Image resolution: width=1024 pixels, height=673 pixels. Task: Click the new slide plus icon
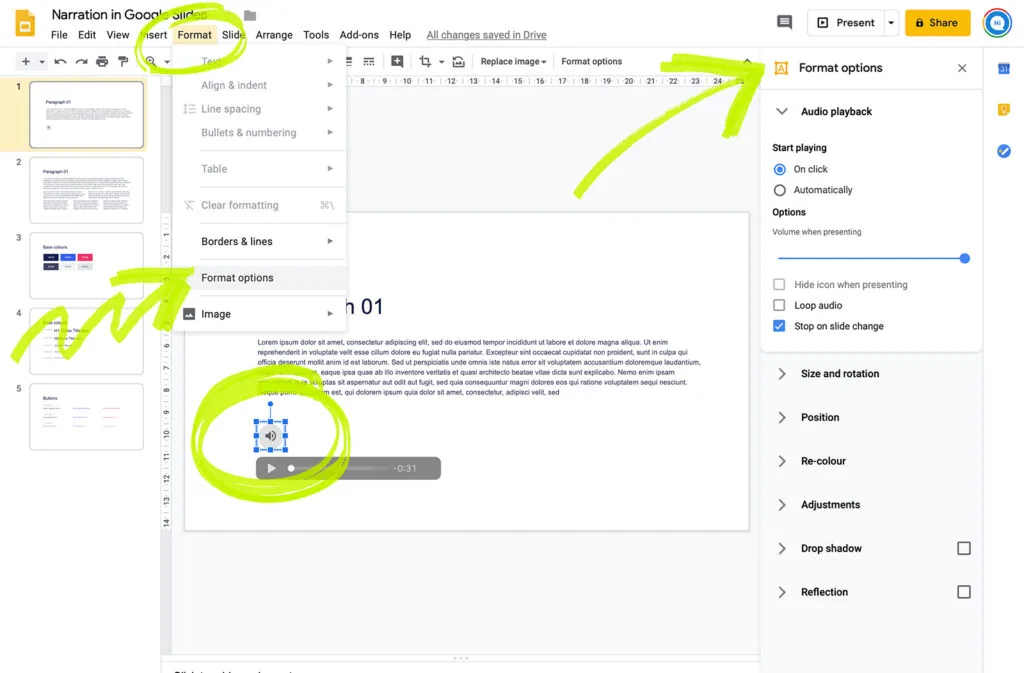[x=25, y=61]
